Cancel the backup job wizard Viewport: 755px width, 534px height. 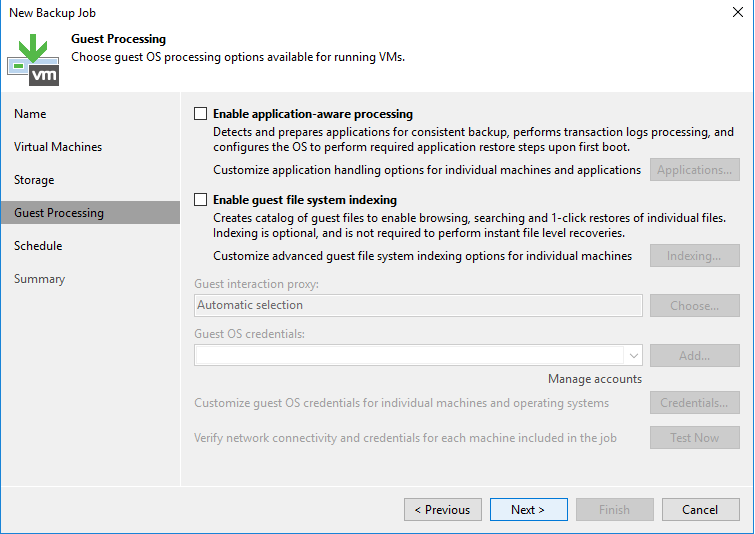(x=700, y=509)
